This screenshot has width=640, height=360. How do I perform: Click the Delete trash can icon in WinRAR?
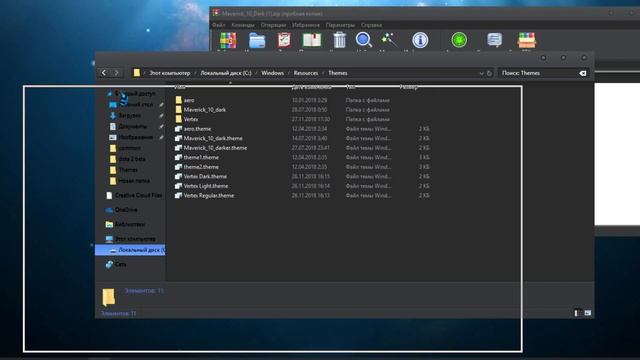pyautogui.click(x=339, y=40)
